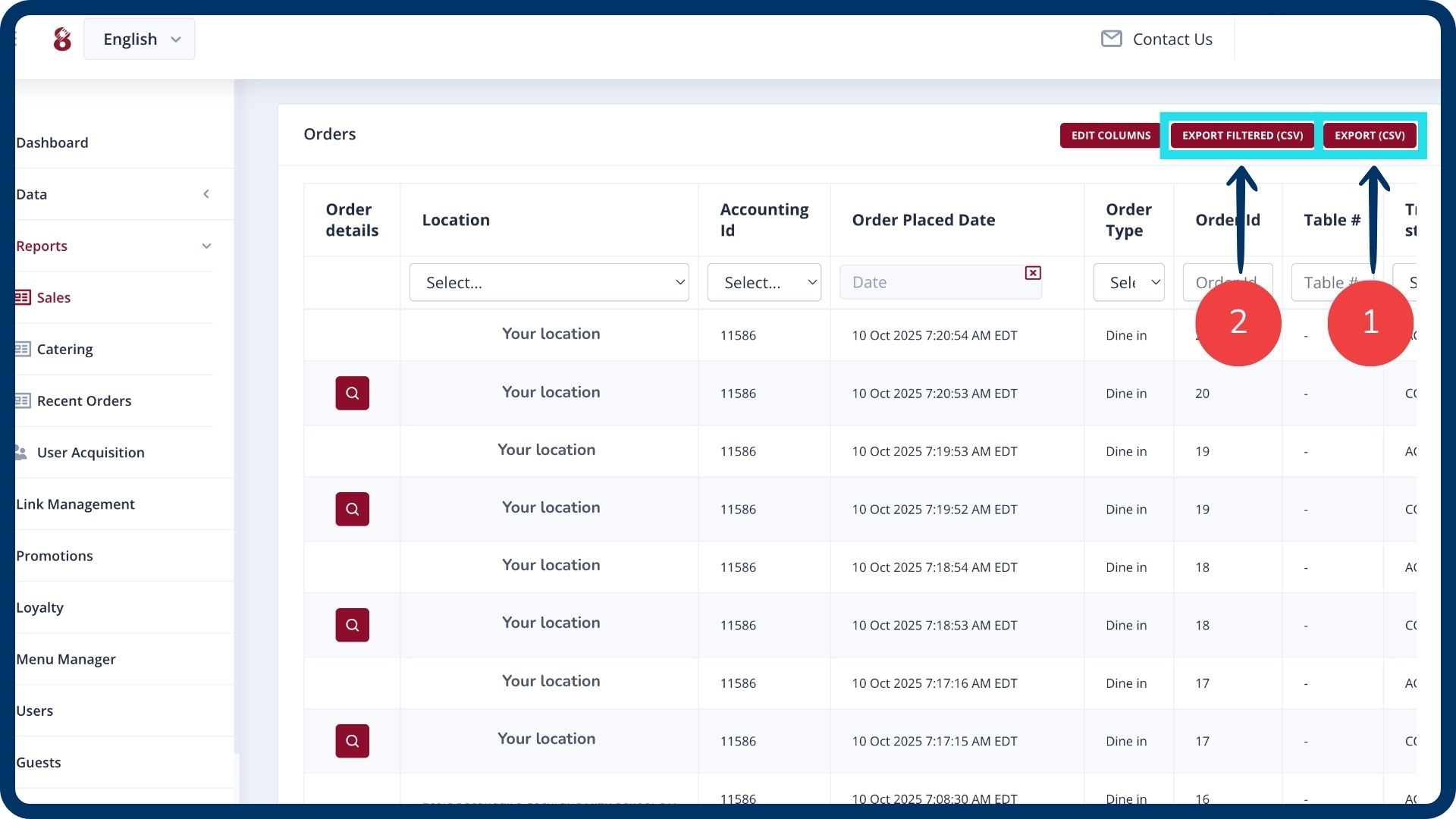
Task: Go to Recent Orders report
Action: click(83, 401)
